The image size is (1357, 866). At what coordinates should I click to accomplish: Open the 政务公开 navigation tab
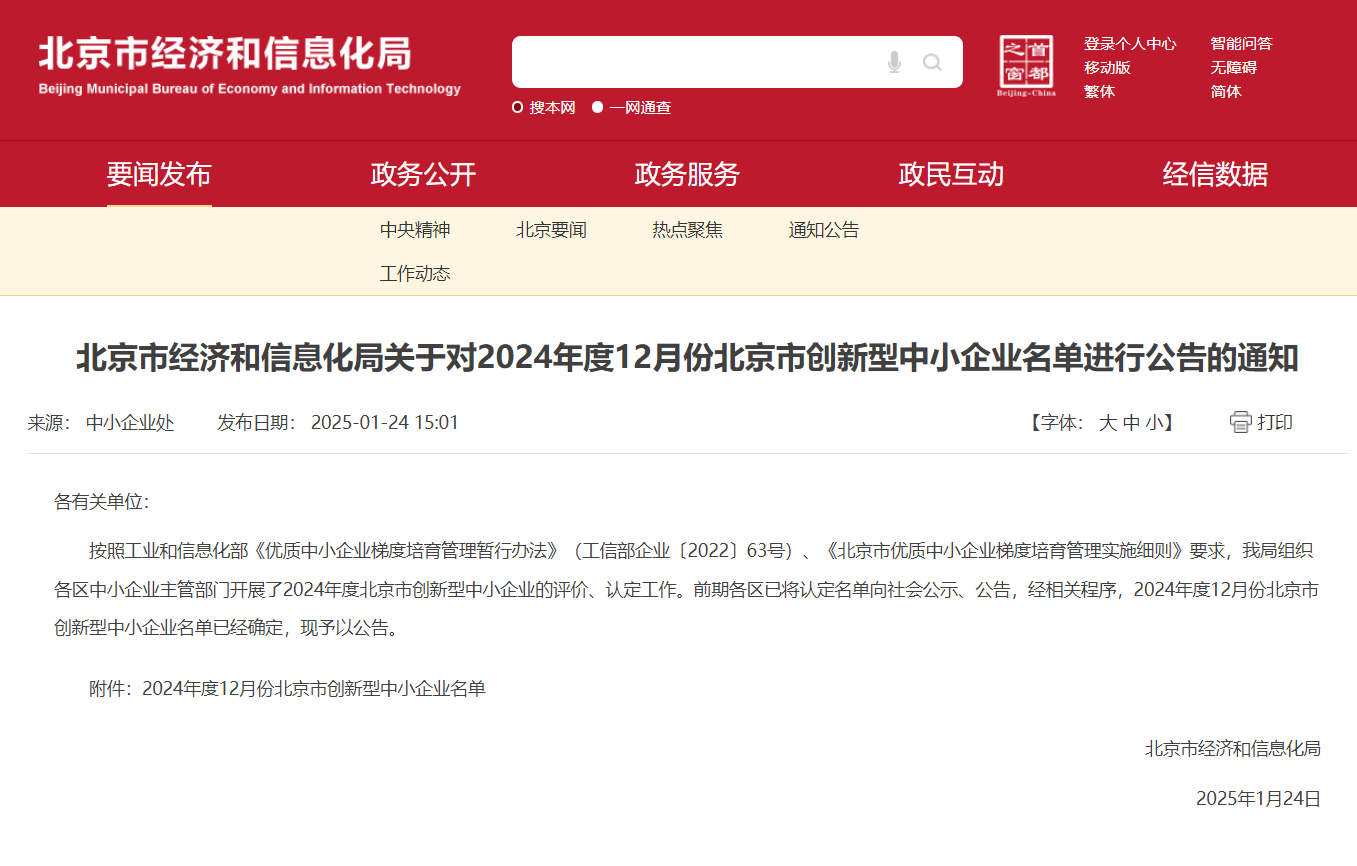point(423,175)
